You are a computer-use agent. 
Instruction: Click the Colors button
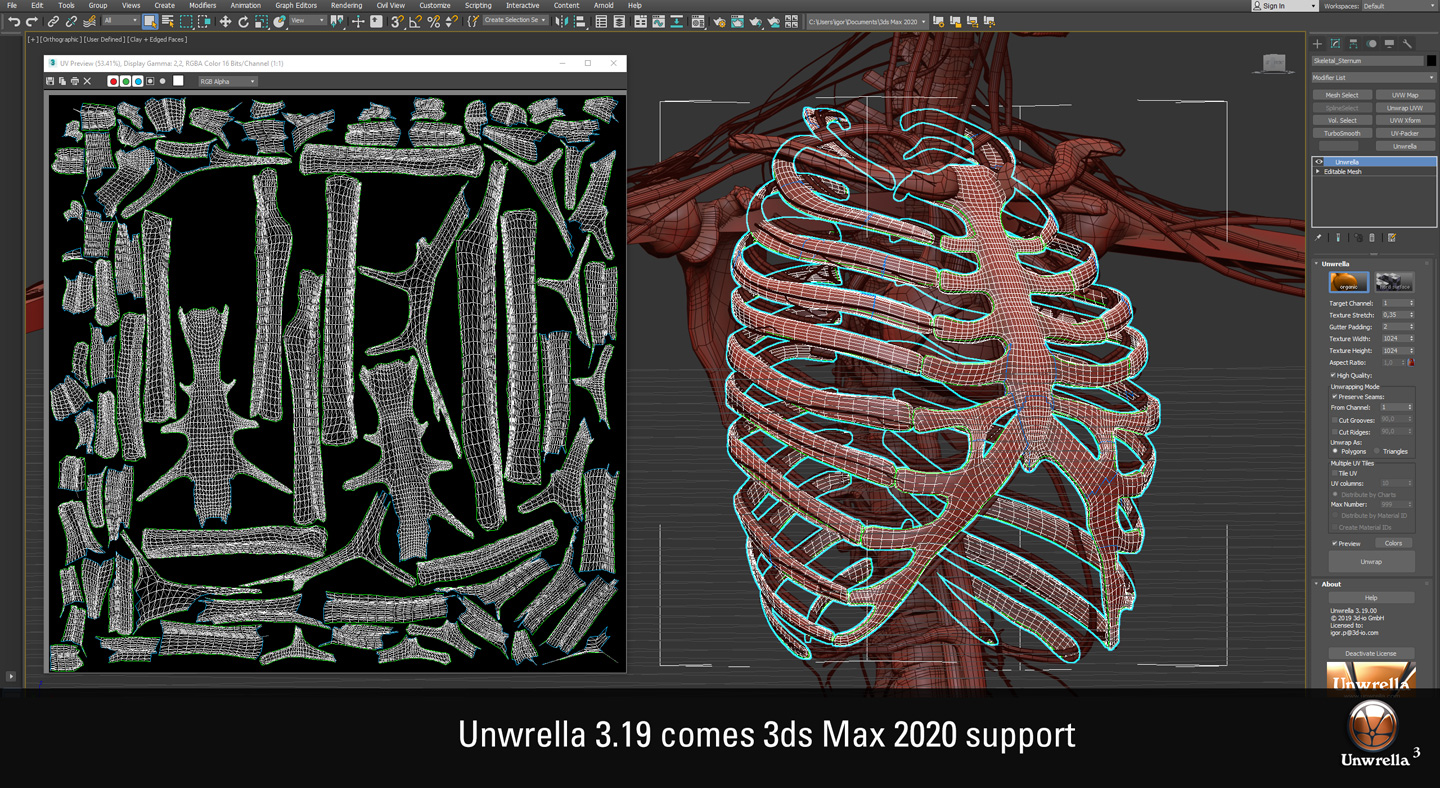tap(1393, 544)
